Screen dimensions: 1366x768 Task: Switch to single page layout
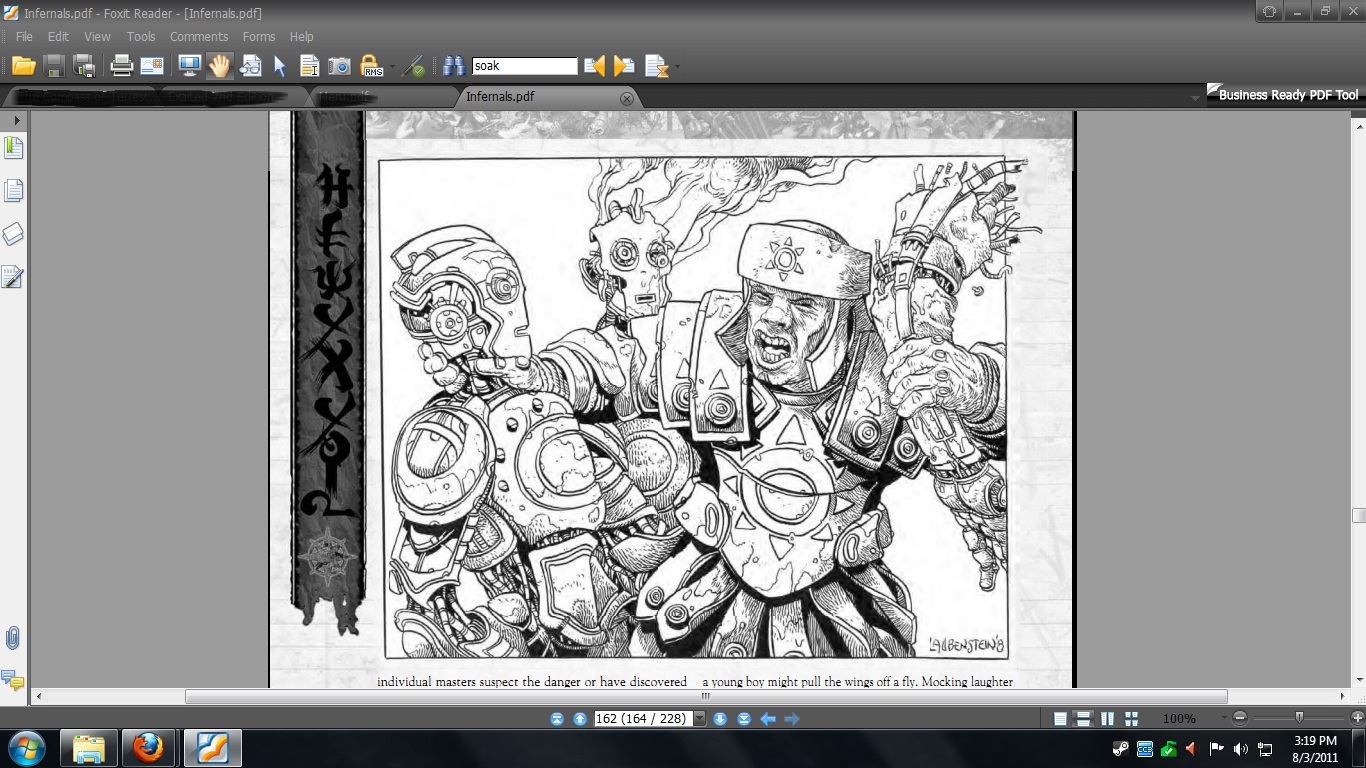coord(1060,719)
